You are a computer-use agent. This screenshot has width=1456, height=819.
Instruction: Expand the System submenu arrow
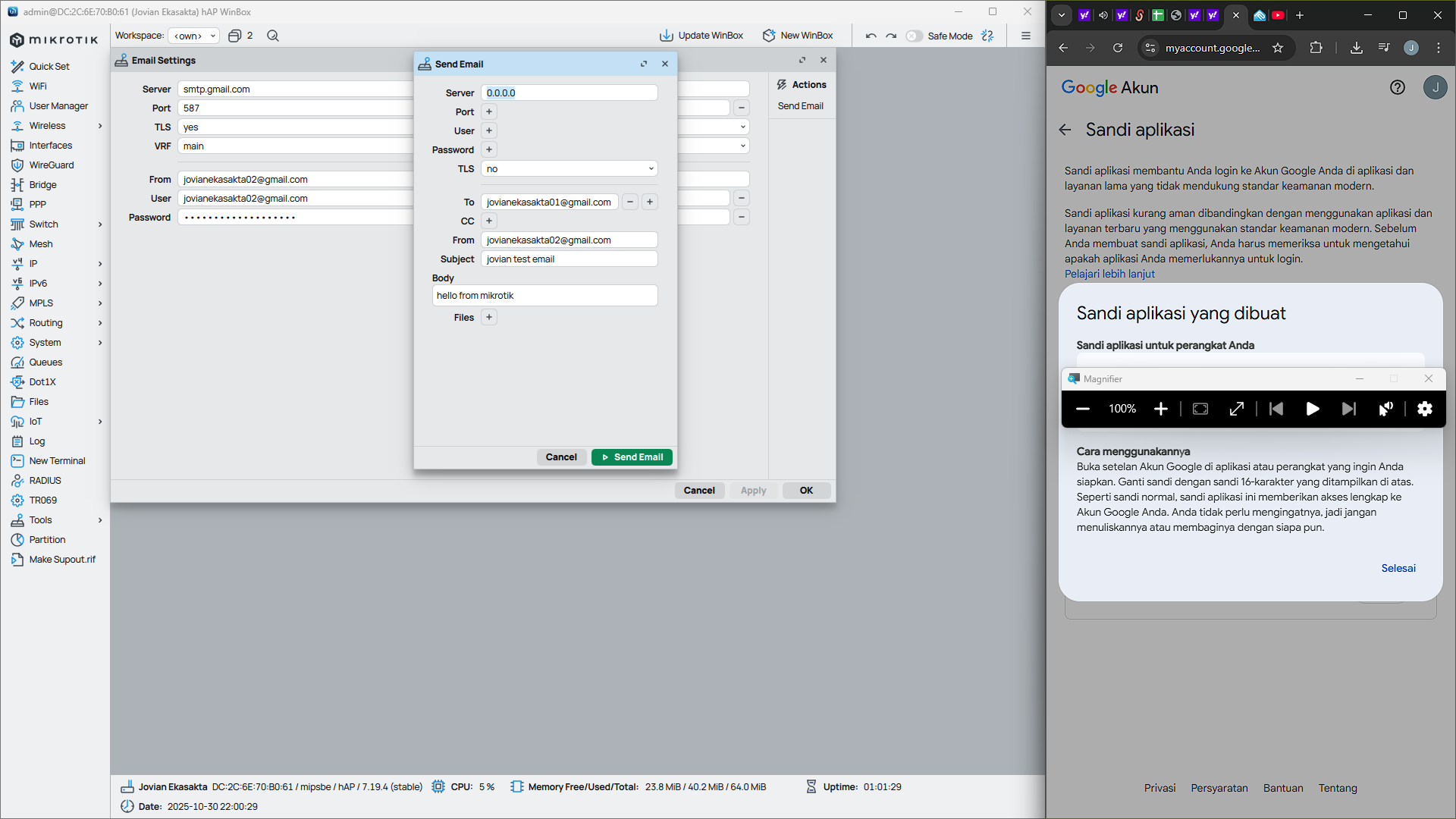[x=100, y=343]
